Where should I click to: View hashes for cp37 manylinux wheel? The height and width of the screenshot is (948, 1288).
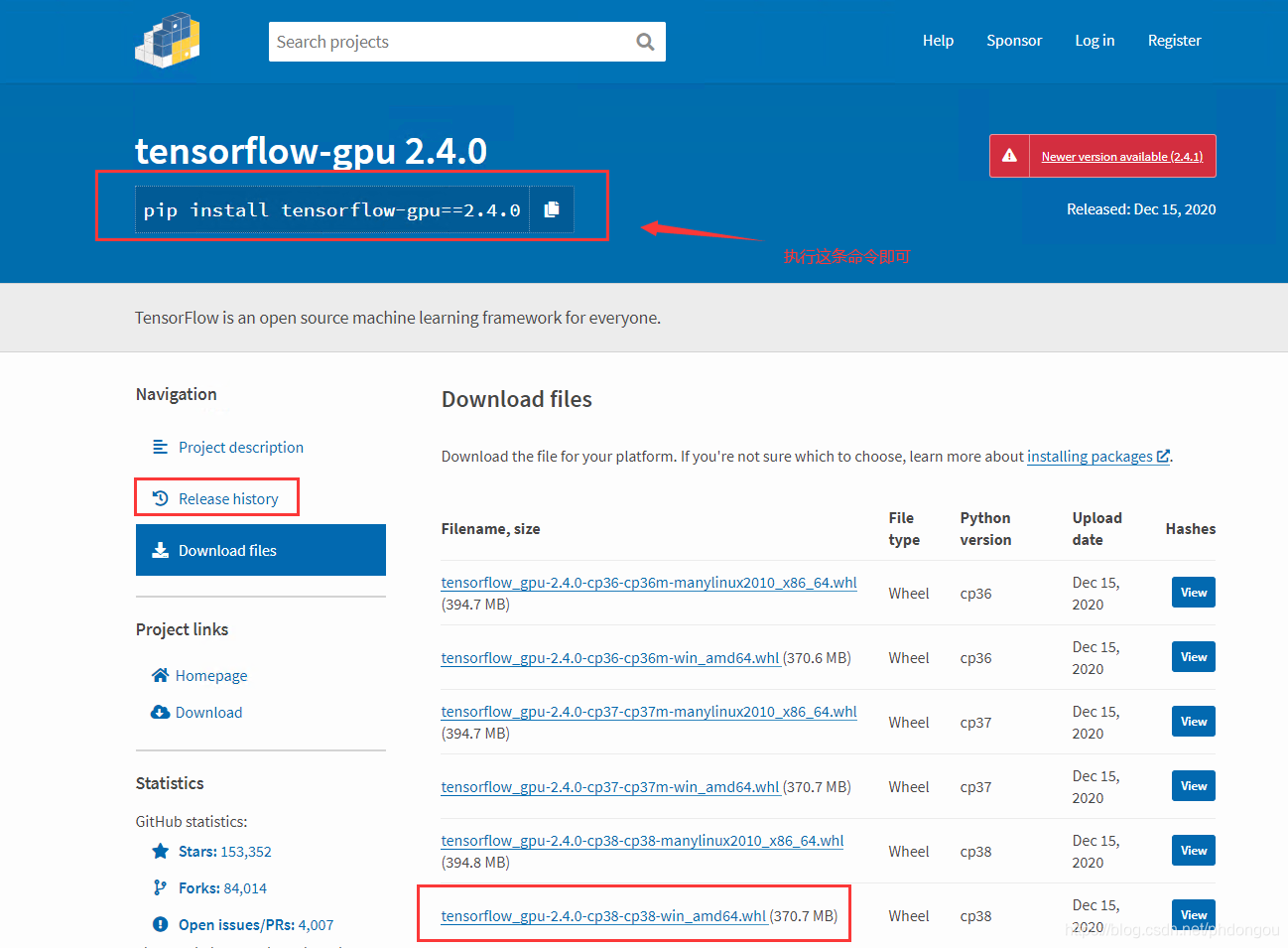(1194, 722)
